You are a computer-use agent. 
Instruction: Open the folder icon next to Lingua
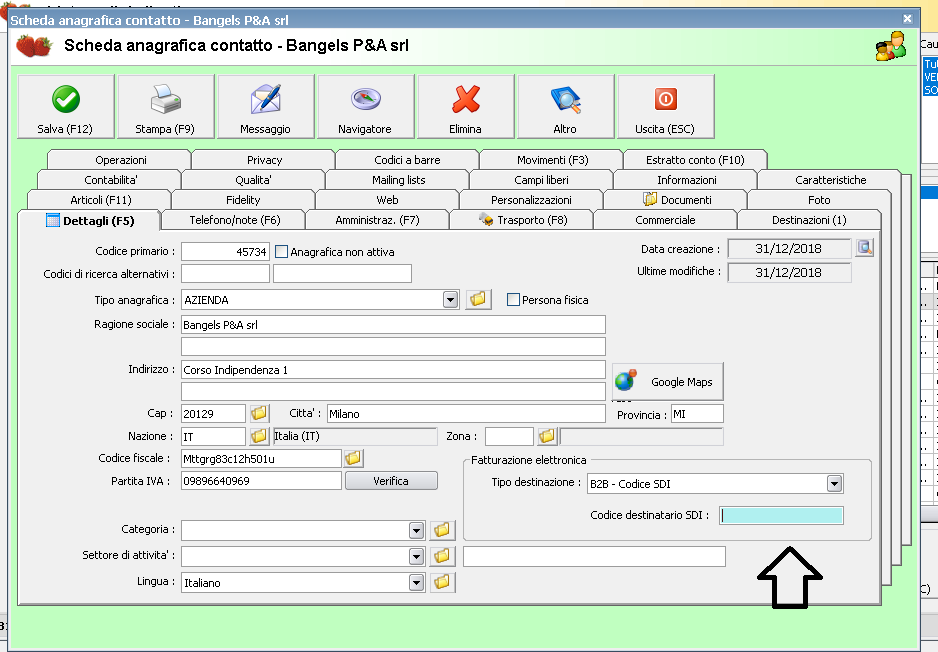click(442, 582)
